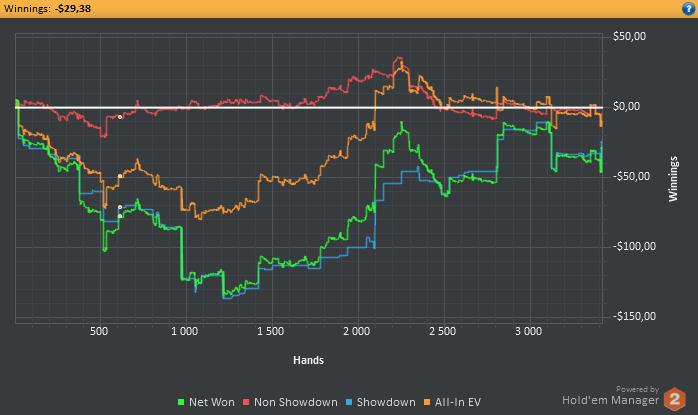Toggle the Showdown legend entry

click(x=381, y=402)
